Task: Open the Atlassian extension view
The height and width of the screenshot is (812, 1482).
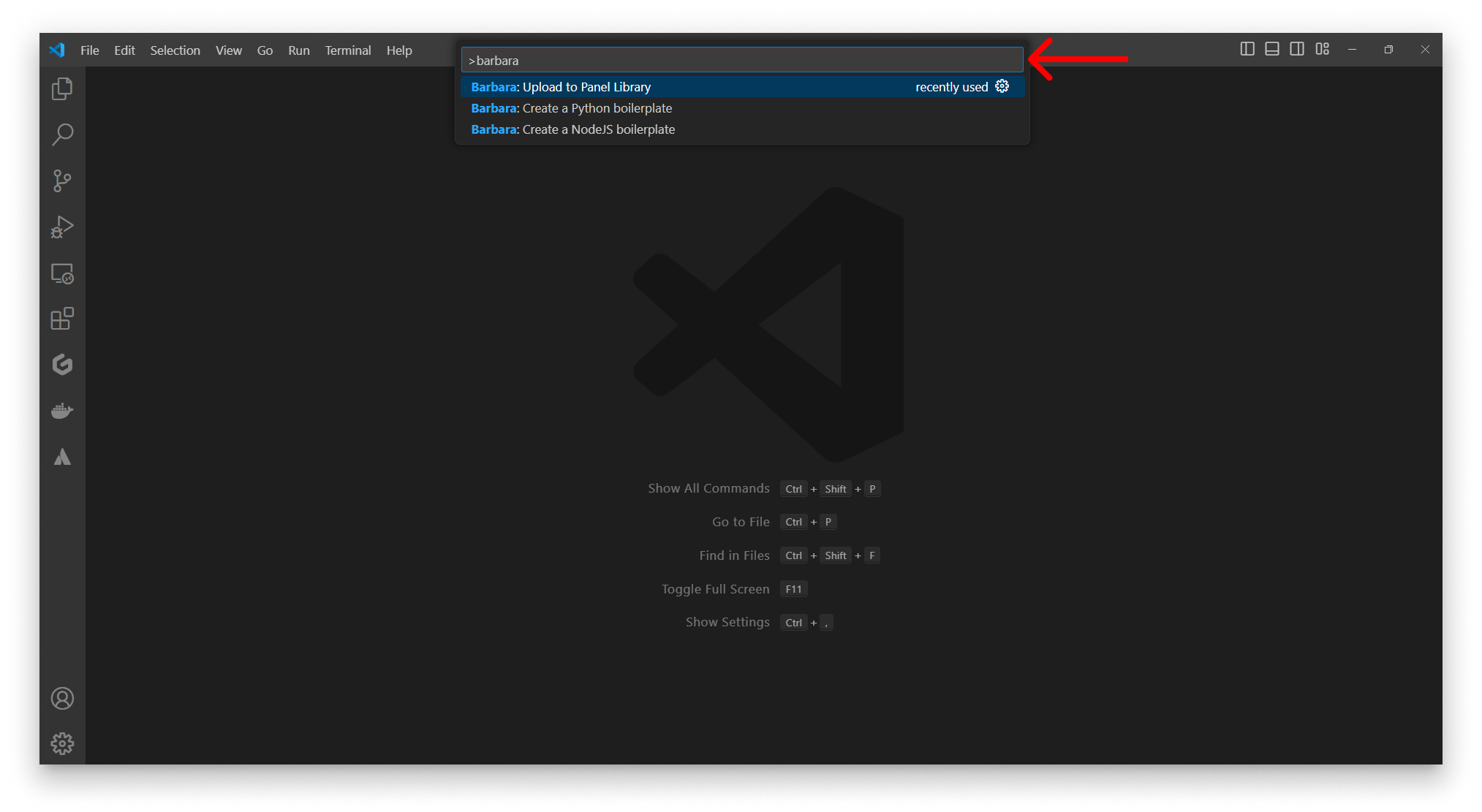Action: tap(62, 456)
